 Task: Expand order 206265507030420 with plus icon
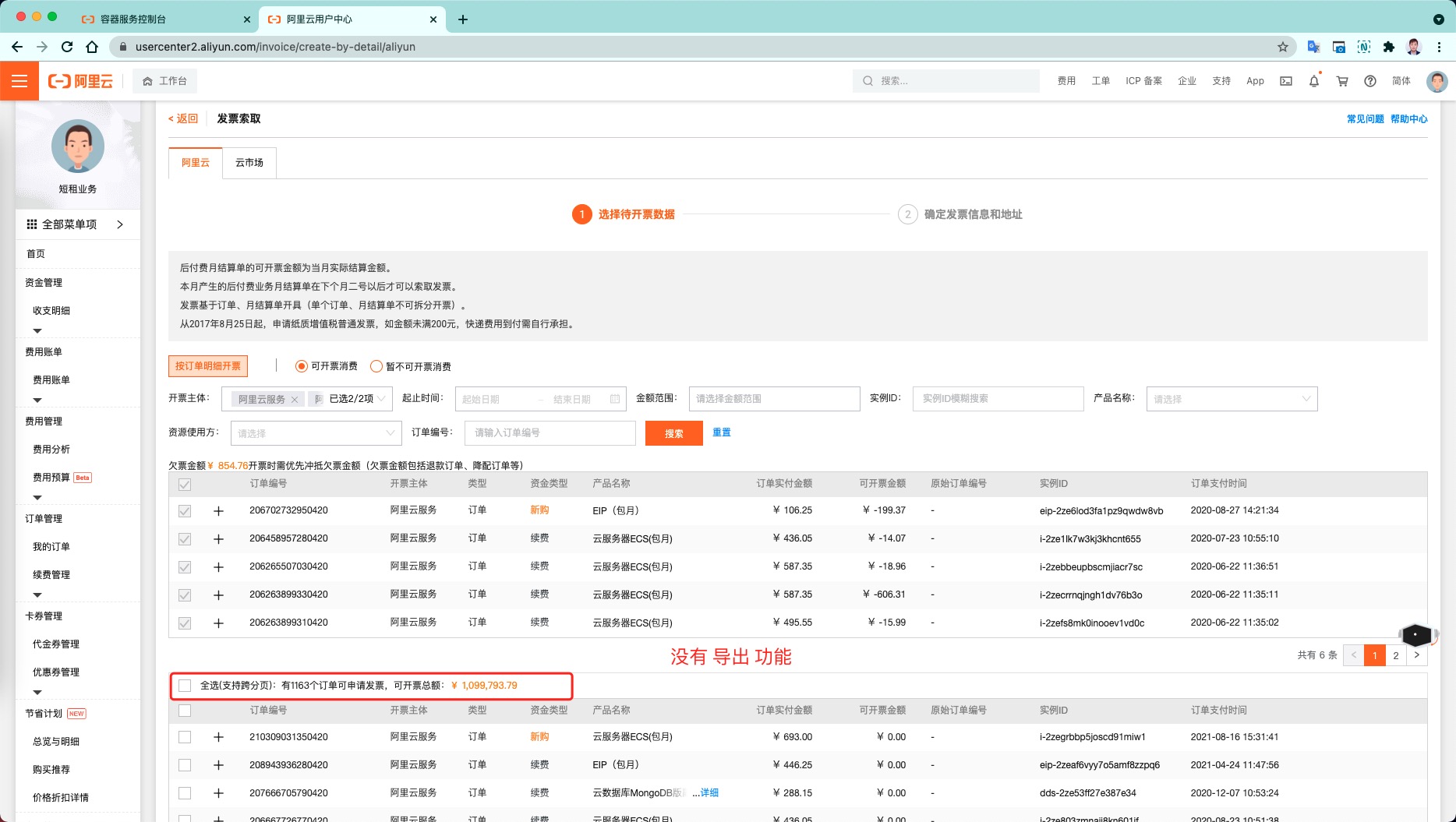[x=218, y=567]
